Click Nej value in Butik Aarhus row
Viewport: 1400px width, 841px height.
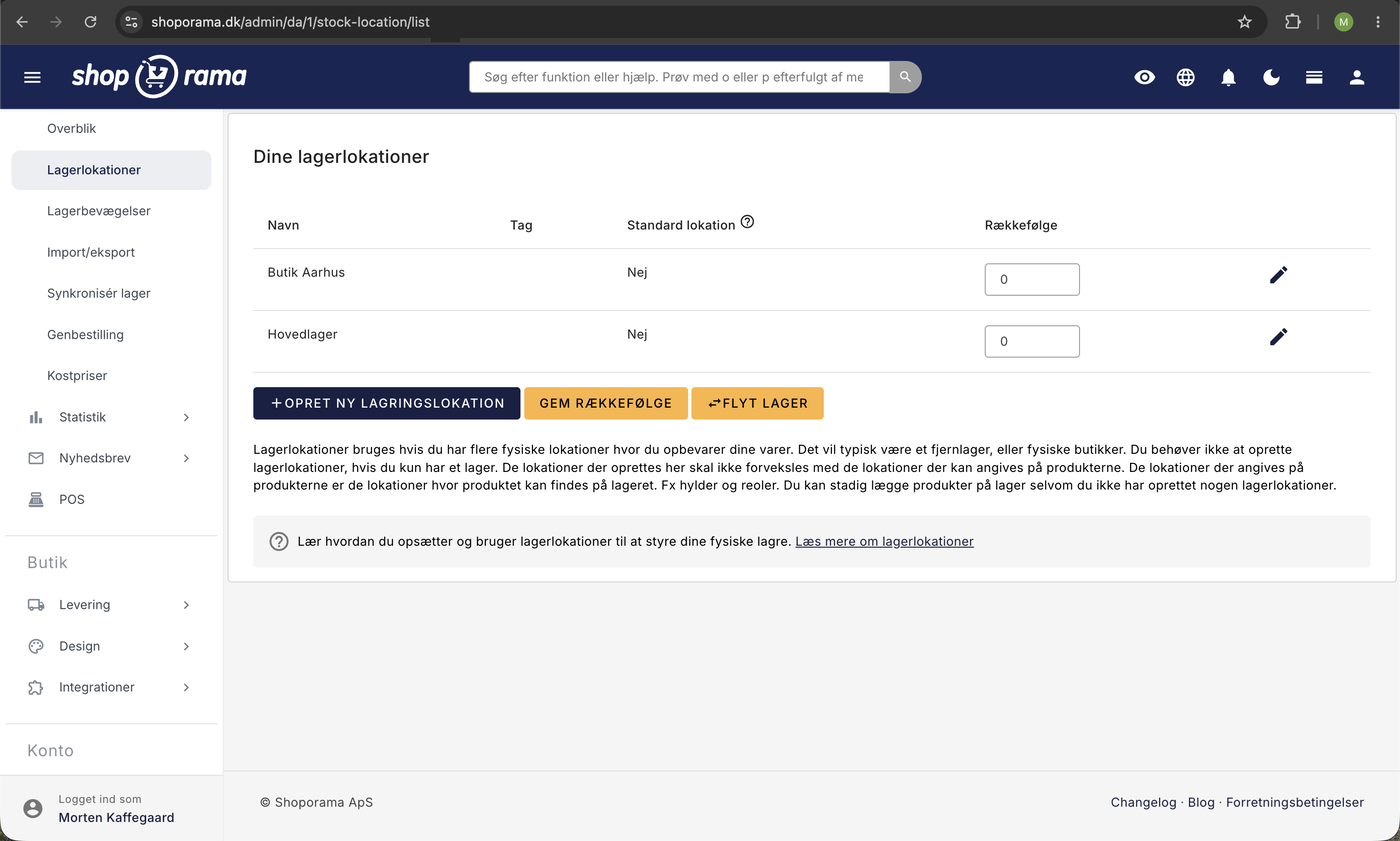637,272
